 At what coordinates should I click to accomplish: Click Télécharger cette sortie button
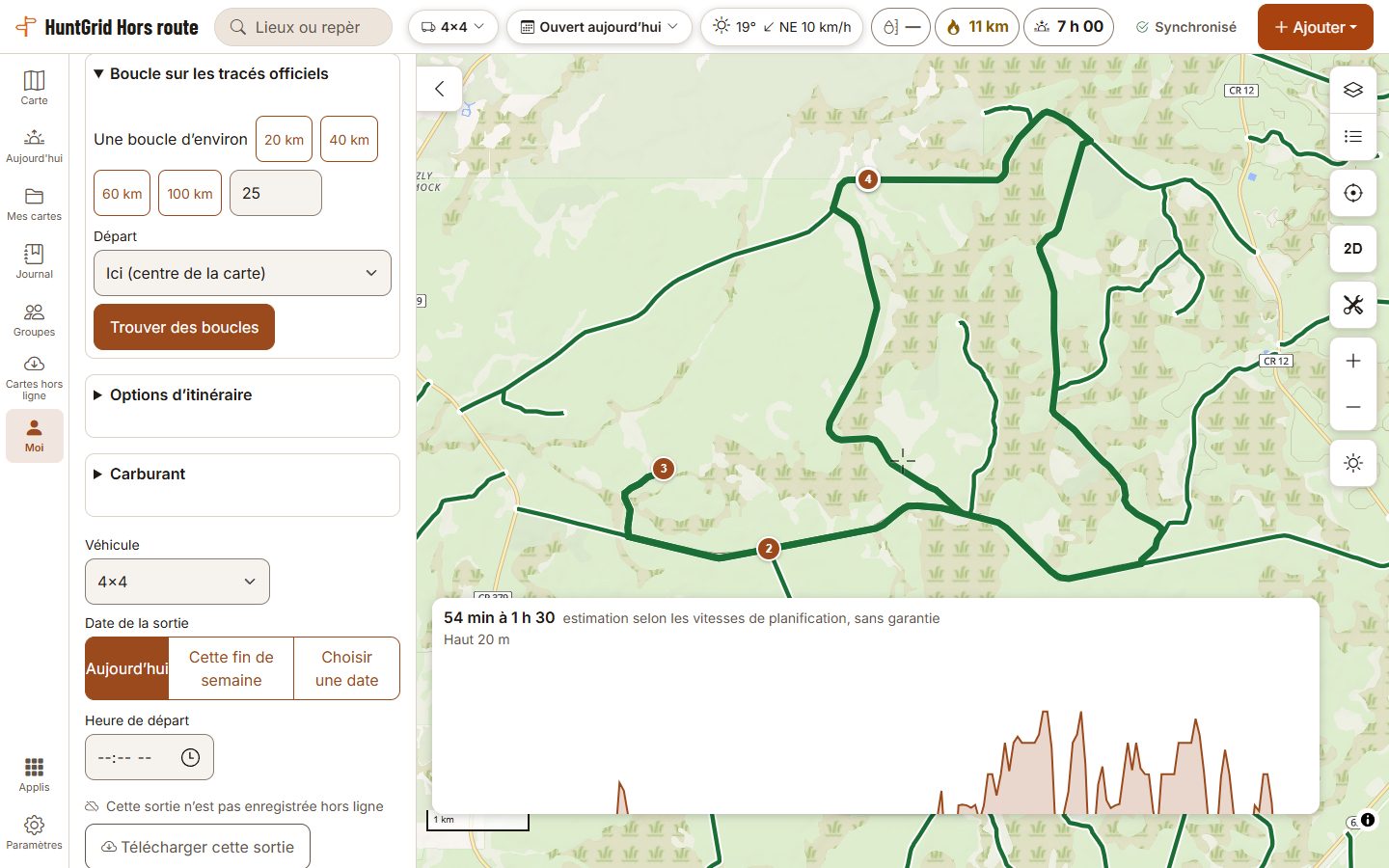click(x=198, y=847)
